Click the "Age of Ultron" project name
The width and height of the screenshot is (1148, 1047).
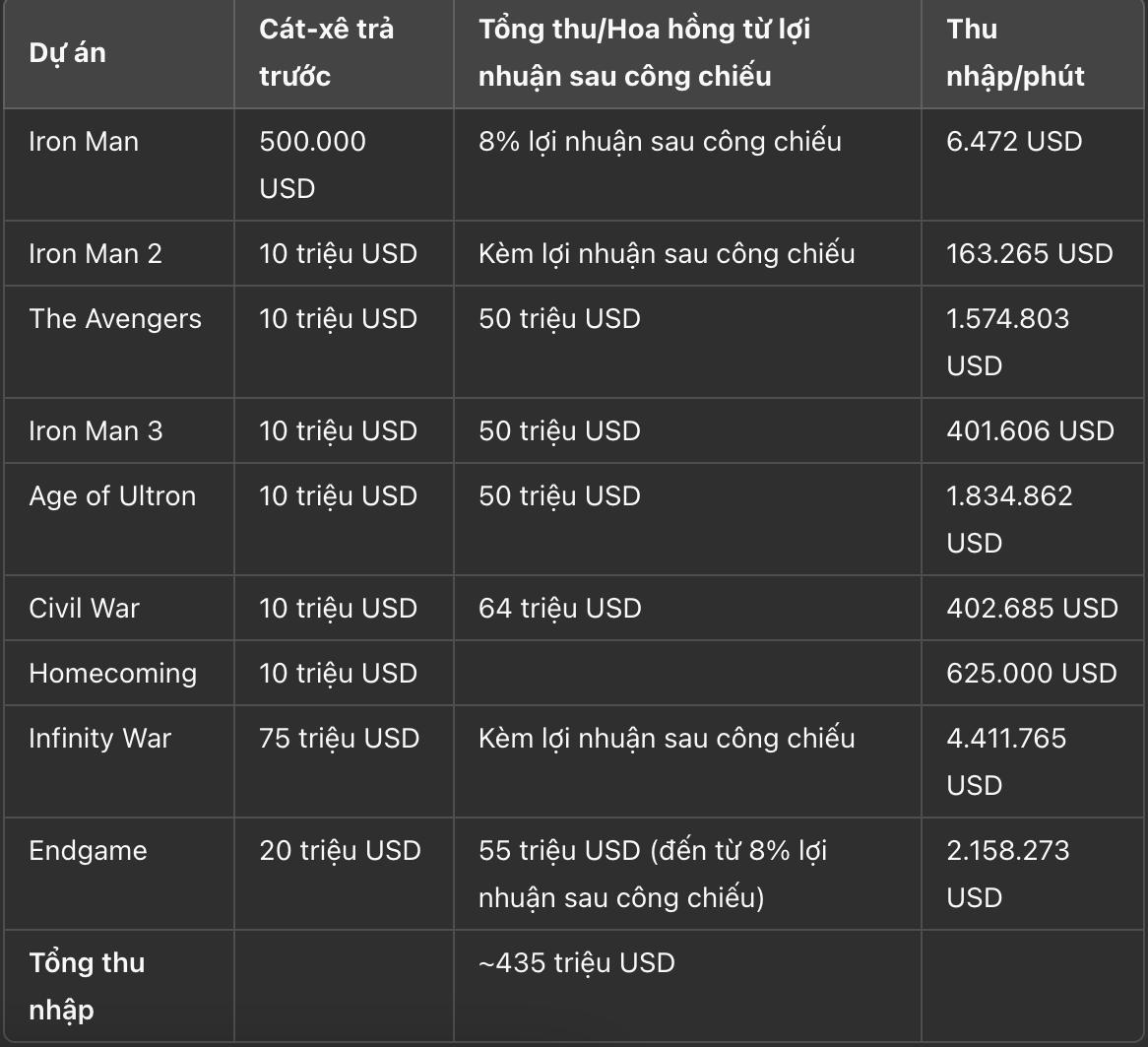(x=112, y=495)
